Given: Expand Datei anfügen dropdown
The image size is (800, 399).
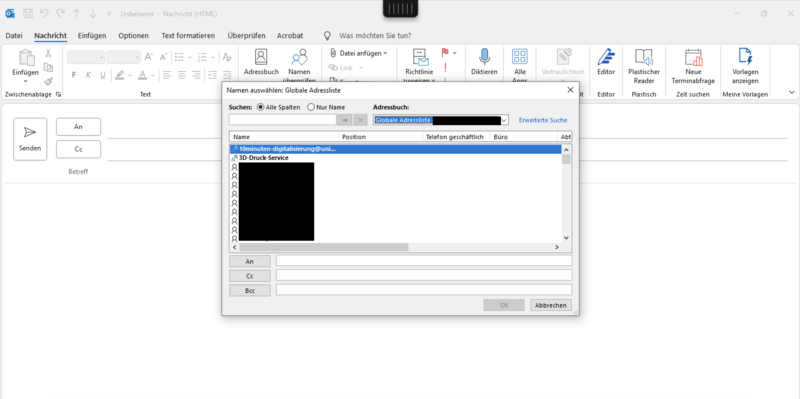Looking at the screenshot, I should pyautogui.click(x=385, y=53).
